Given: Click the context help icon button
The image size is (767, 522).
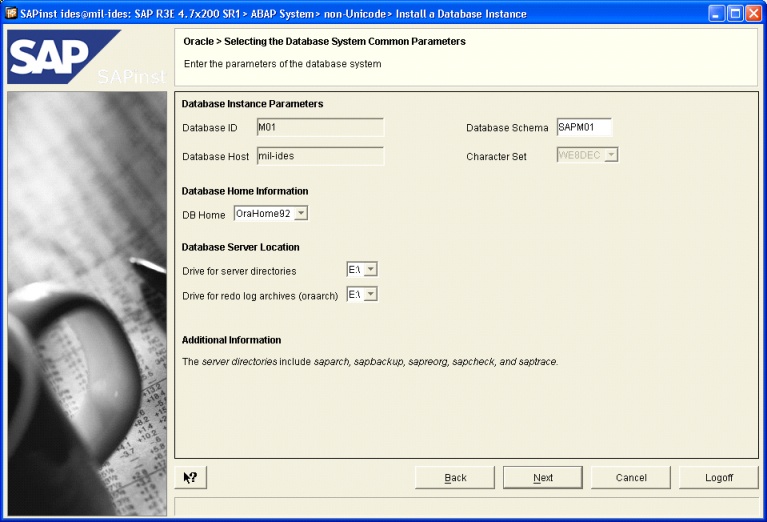Looking at the screenshot, I should (x=190, y=477).
